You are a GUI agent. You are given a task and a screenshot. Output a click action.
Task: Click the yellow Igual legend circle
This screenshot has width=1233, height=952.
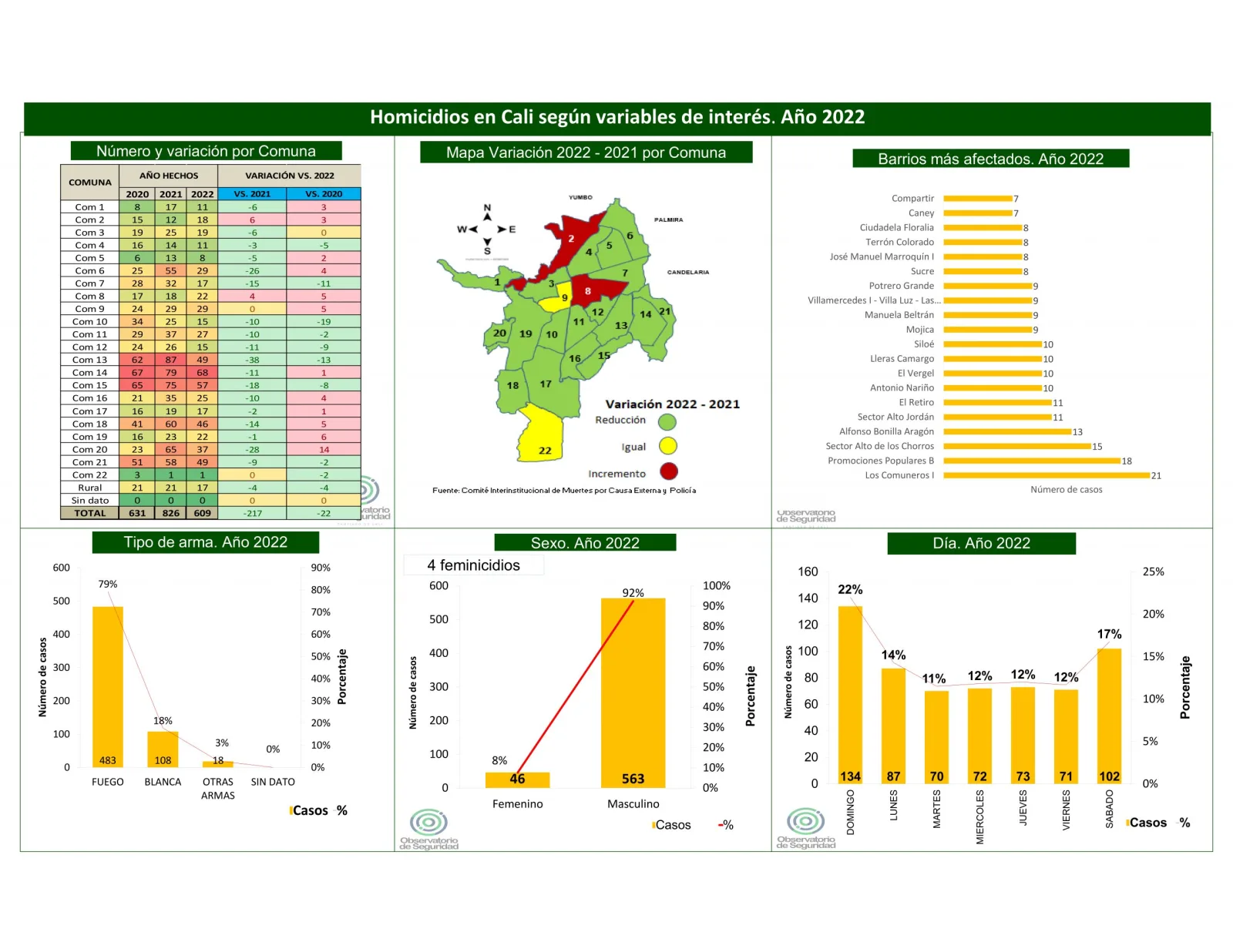[x=667, y=446]
